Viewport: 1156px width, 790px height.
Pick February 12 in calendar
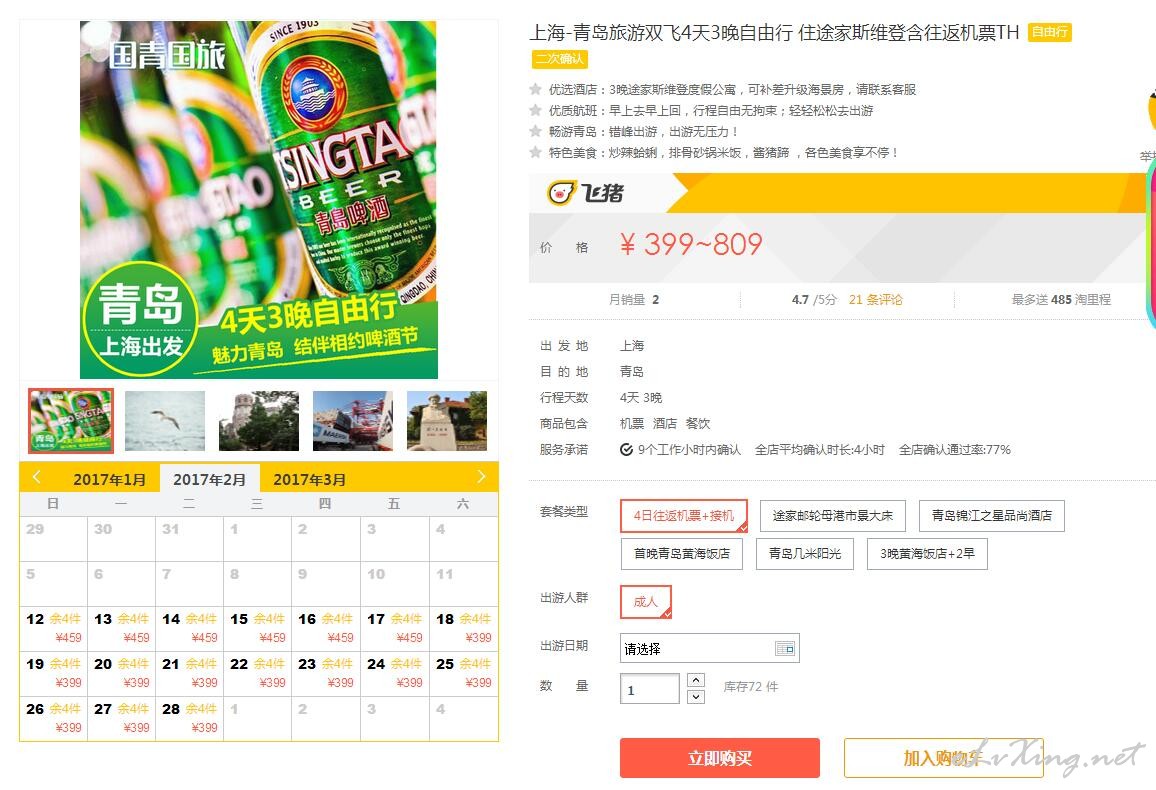pos(53,629)
